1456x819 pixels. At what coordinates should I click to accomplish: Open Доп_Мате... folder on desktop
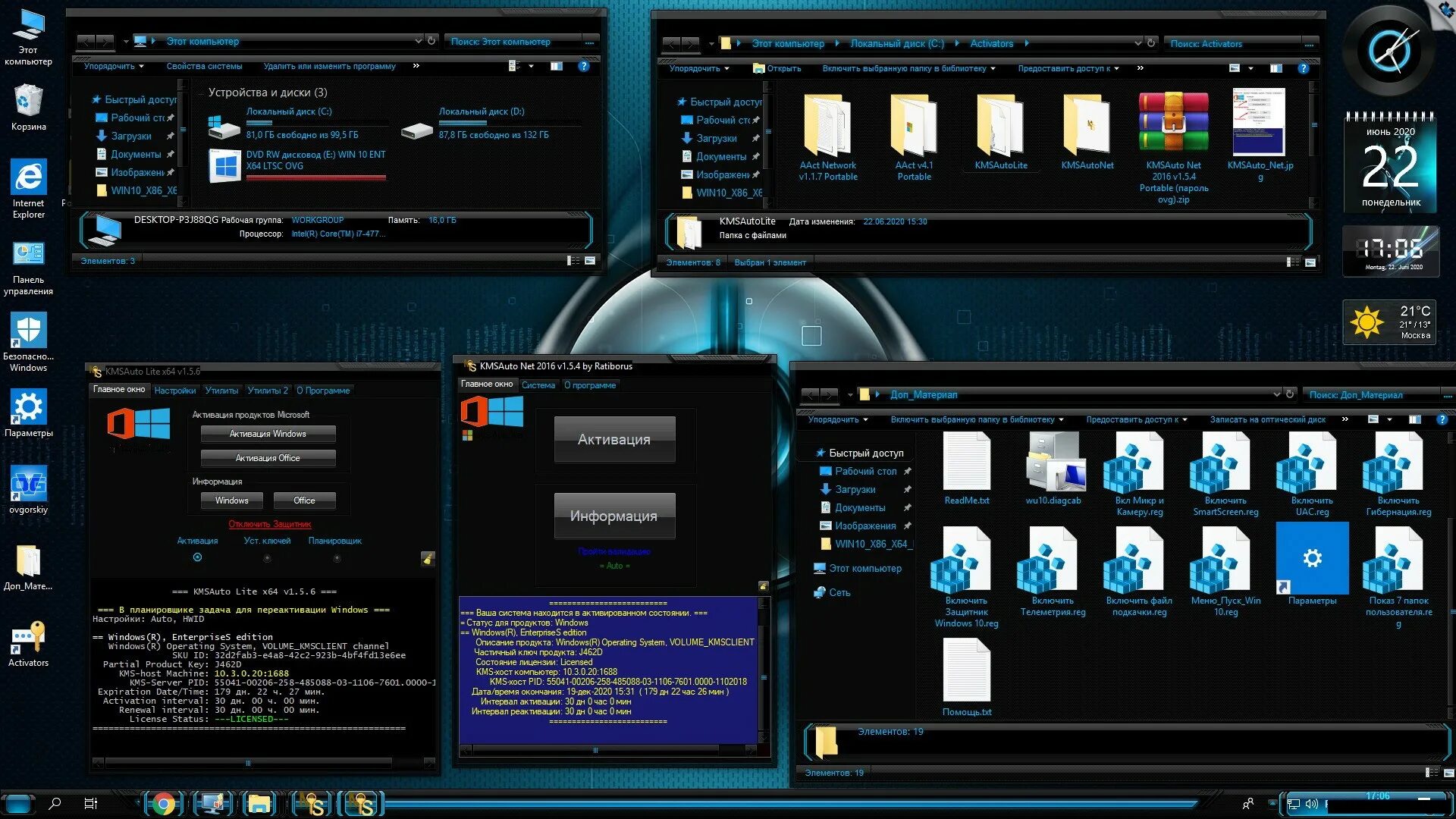pos(28,567)
